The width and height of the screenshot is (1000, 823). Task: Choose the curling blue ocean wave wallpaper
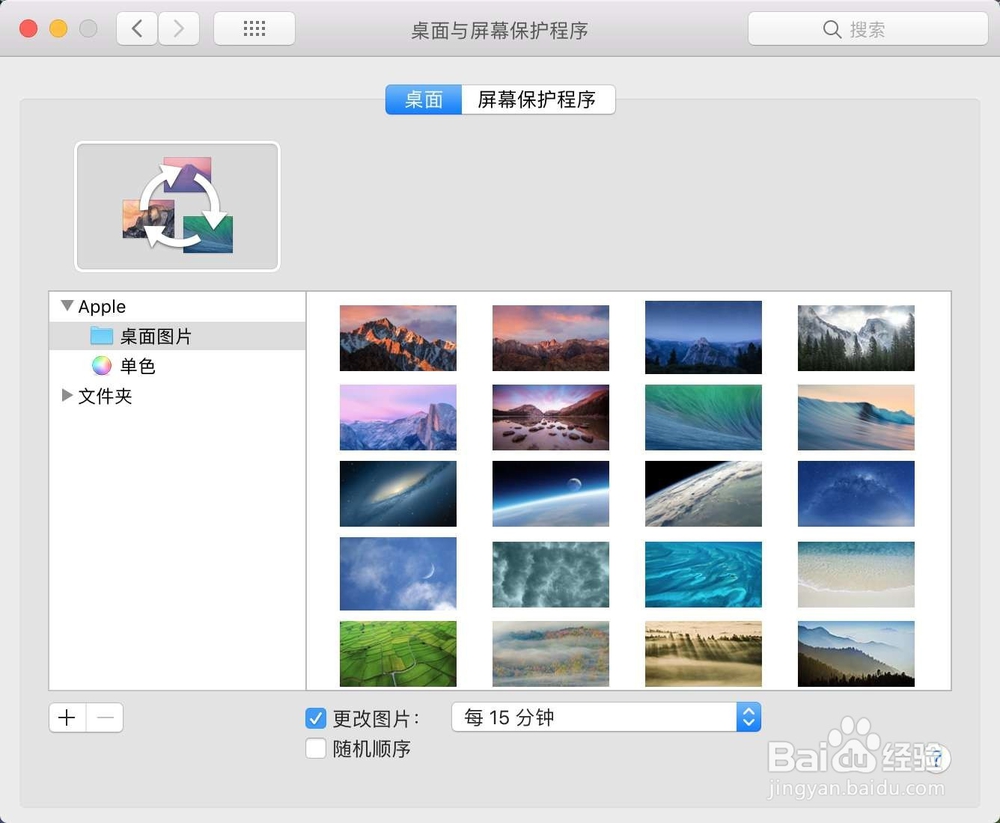[x=856, y=417]
